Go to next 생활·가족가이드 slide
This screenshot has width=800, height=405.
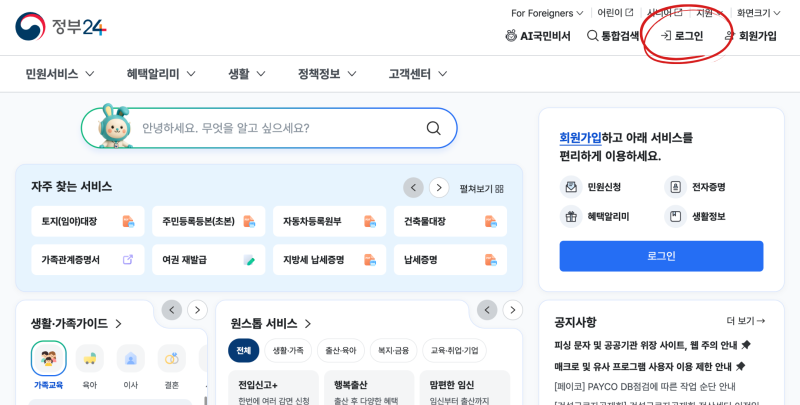click(x=197, y=310)
